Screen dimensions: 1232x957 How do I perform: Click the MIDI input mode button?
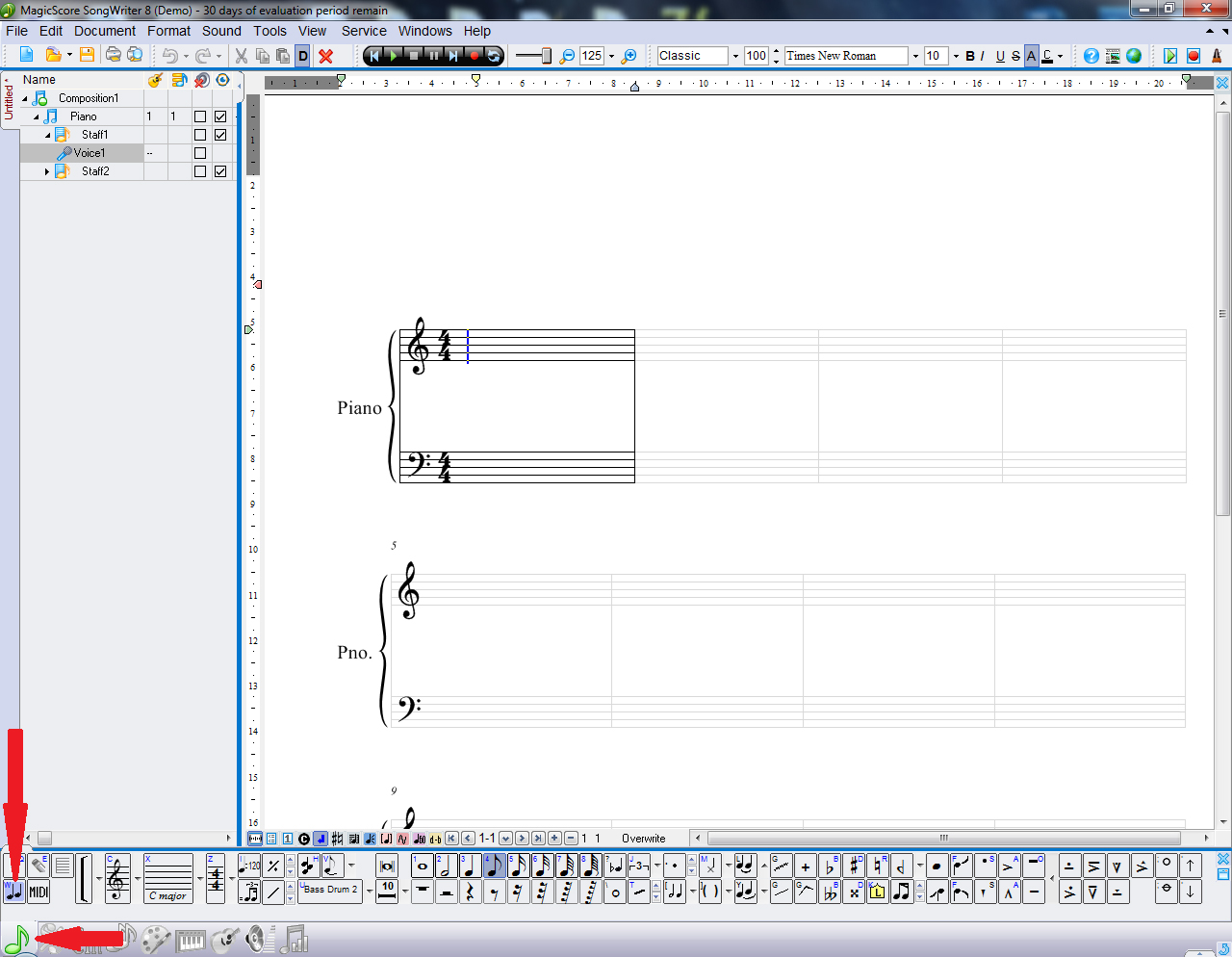(38, 892)
